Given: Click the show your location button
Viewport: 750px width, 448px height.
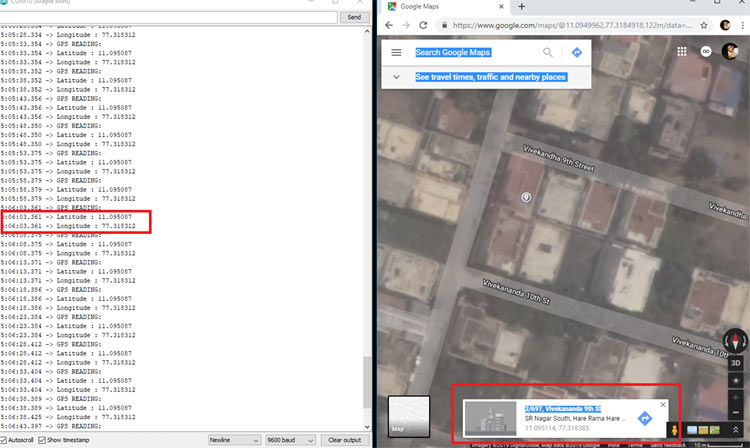Looking at the screenshot, I should pyautogui.click(x=736, y=381).
